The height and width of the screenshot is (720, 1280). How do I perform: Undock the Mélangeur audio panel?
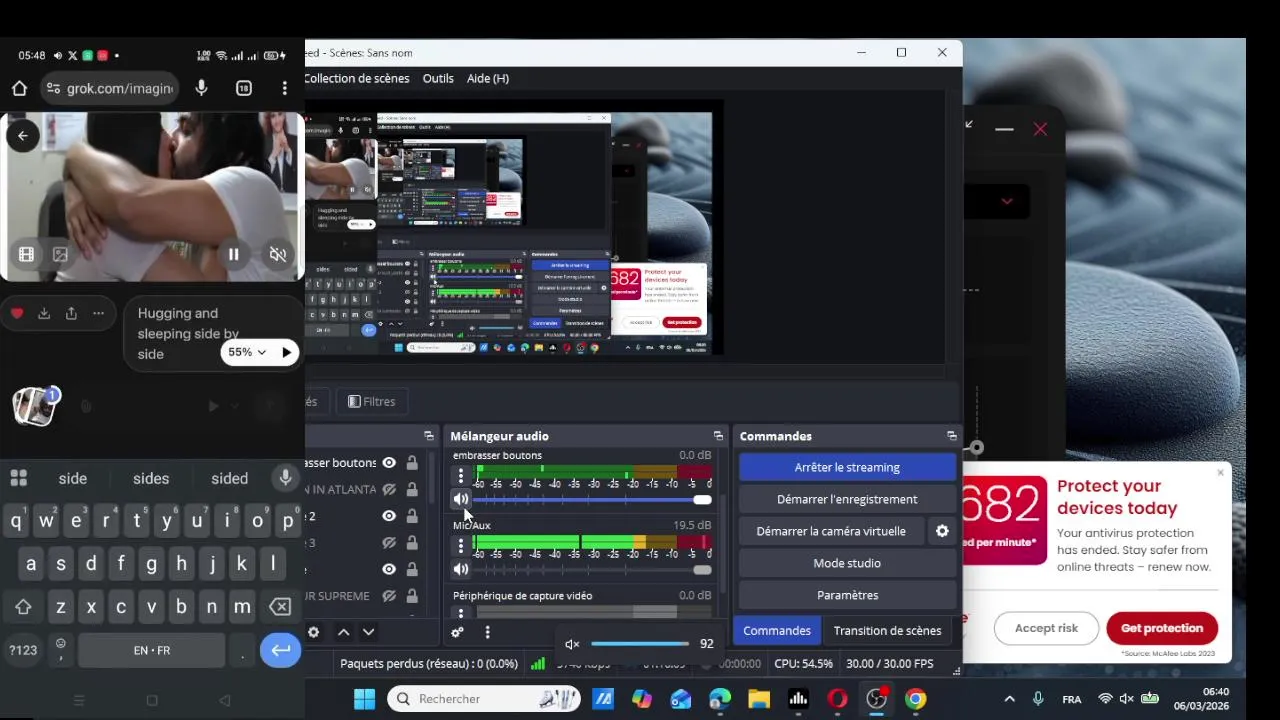click(718, 436)
